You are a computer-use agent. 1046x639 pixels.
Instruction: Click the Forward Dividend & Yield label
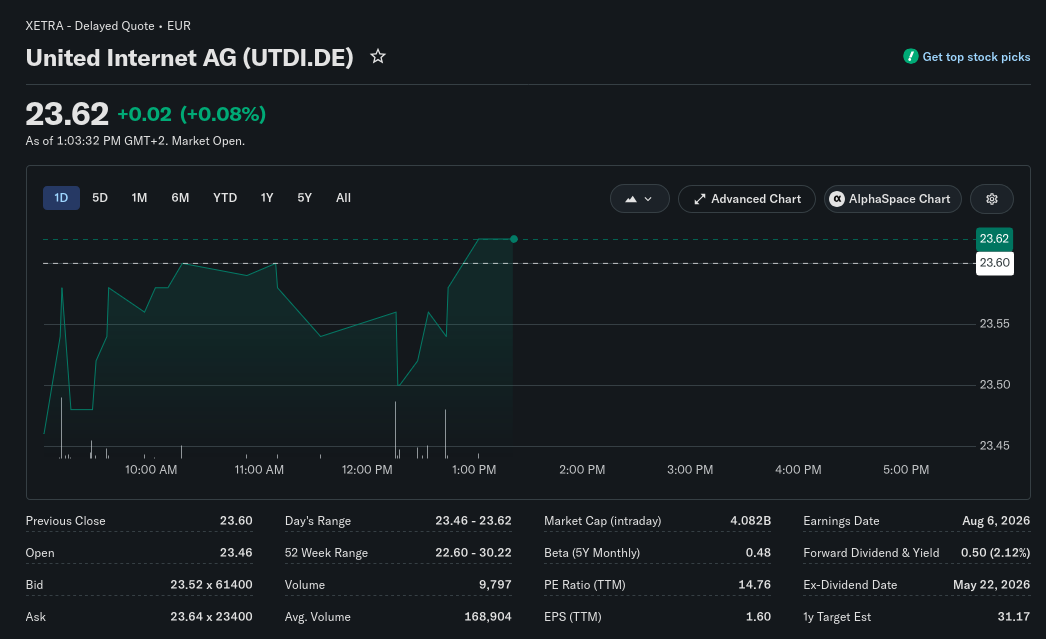click(x=871, y=553)
